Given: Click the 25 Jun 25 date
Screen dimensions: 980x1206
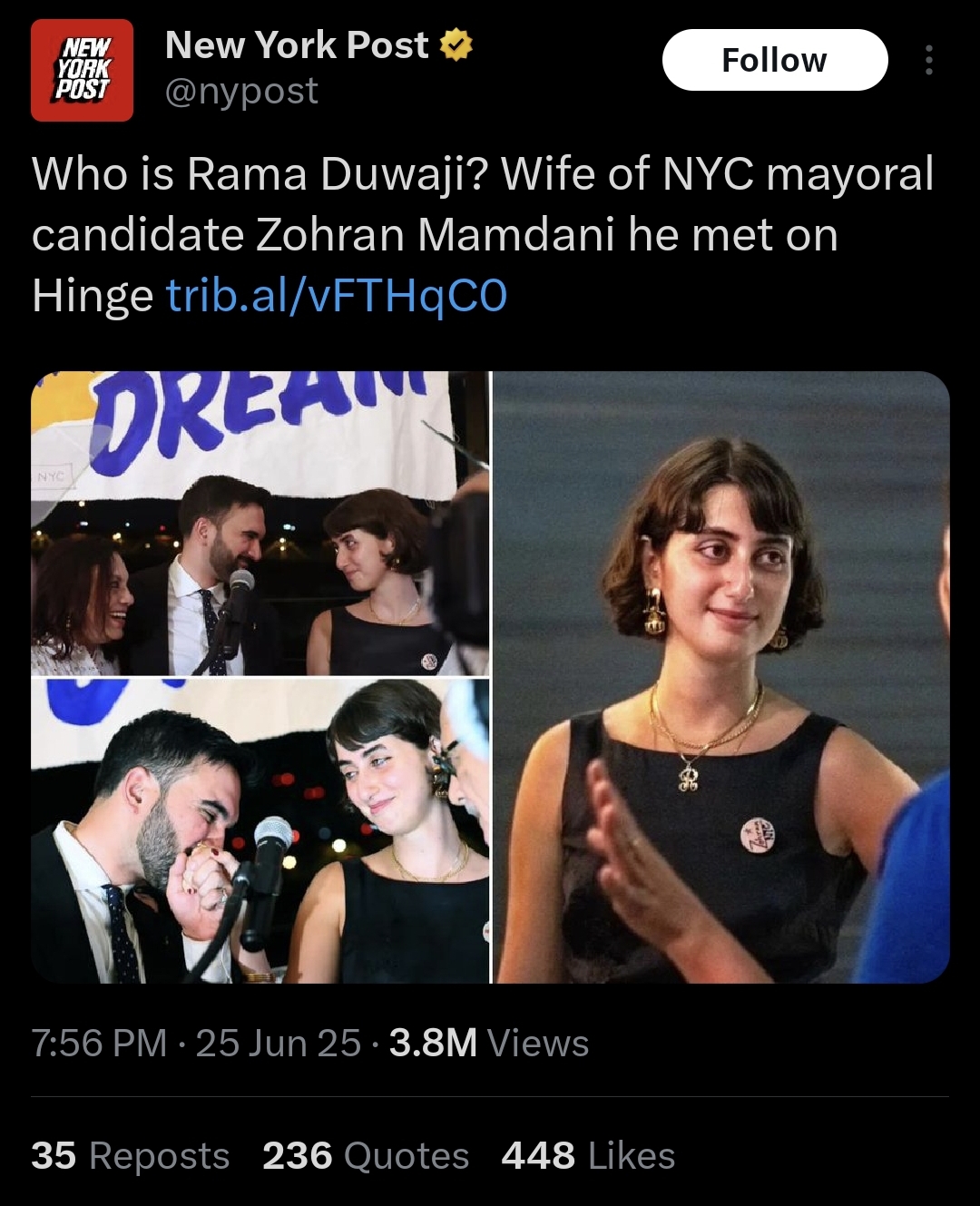Looking at the screenshot, I should coord(279,1044).
